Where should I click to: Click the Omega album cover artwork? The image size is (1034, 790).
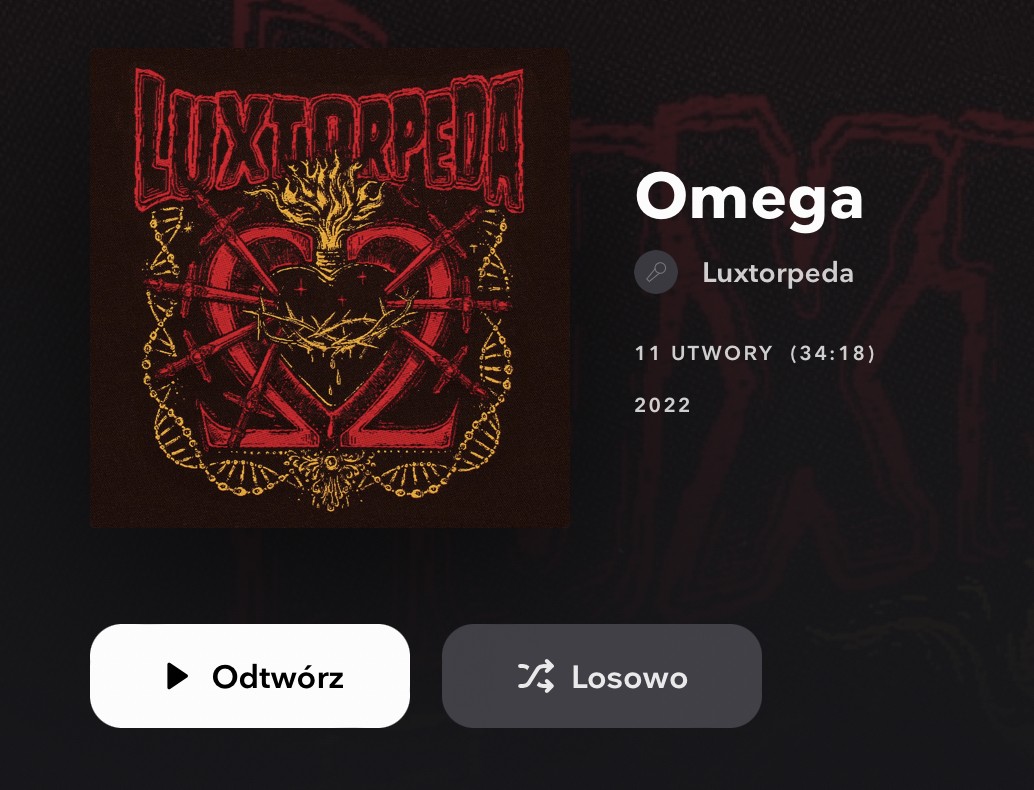tap(330, 288)
